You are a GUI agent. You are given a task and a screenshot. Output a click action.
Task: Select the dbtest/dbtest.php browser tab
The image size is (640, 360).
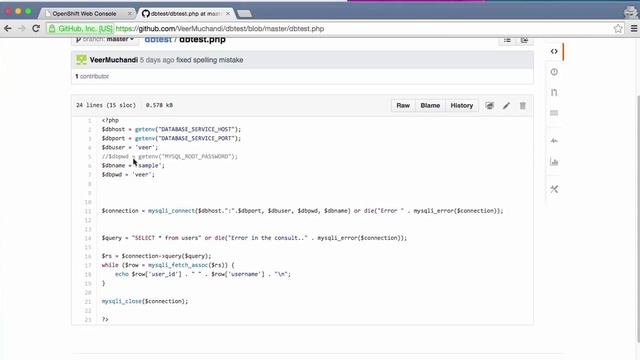click(x=184, y=13)
